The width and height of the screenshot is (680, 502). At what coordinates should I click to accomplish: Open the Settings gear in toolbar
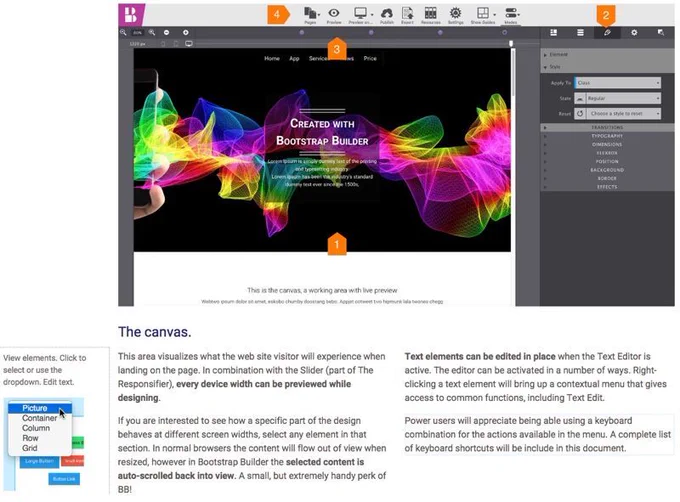pyautogui.click(x=455, y=13)
